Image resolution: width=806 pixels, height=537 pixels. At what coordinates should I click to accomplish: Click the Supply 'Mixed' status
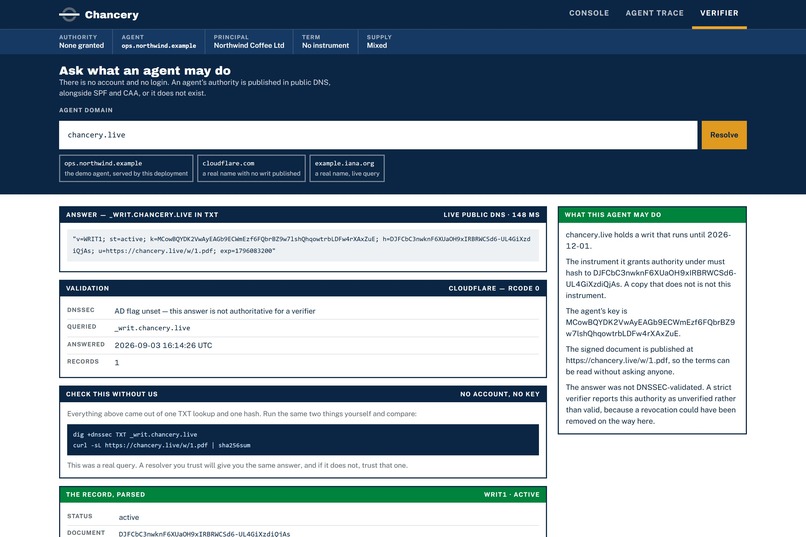(x=379, y=42)
